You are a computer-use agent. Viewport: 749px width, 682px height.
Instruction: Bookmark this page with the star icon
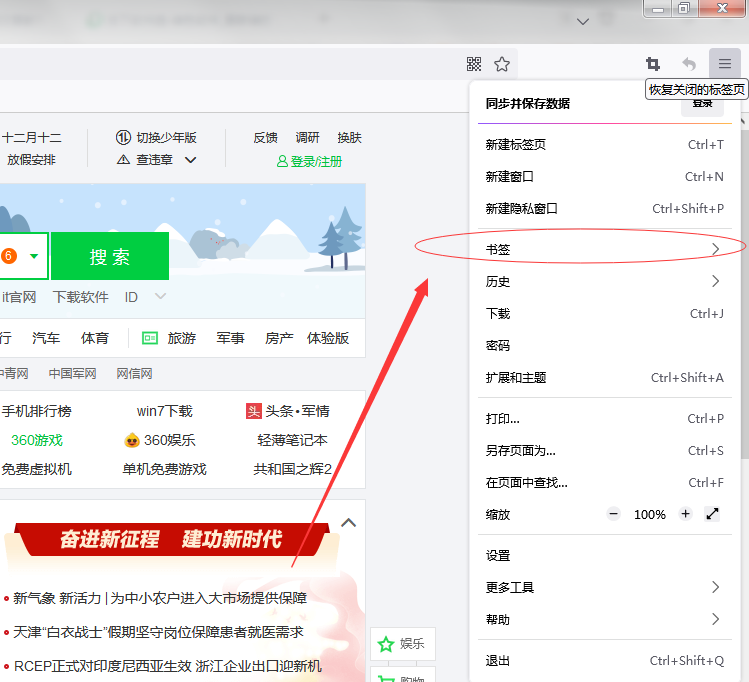(x=502, y=64)
